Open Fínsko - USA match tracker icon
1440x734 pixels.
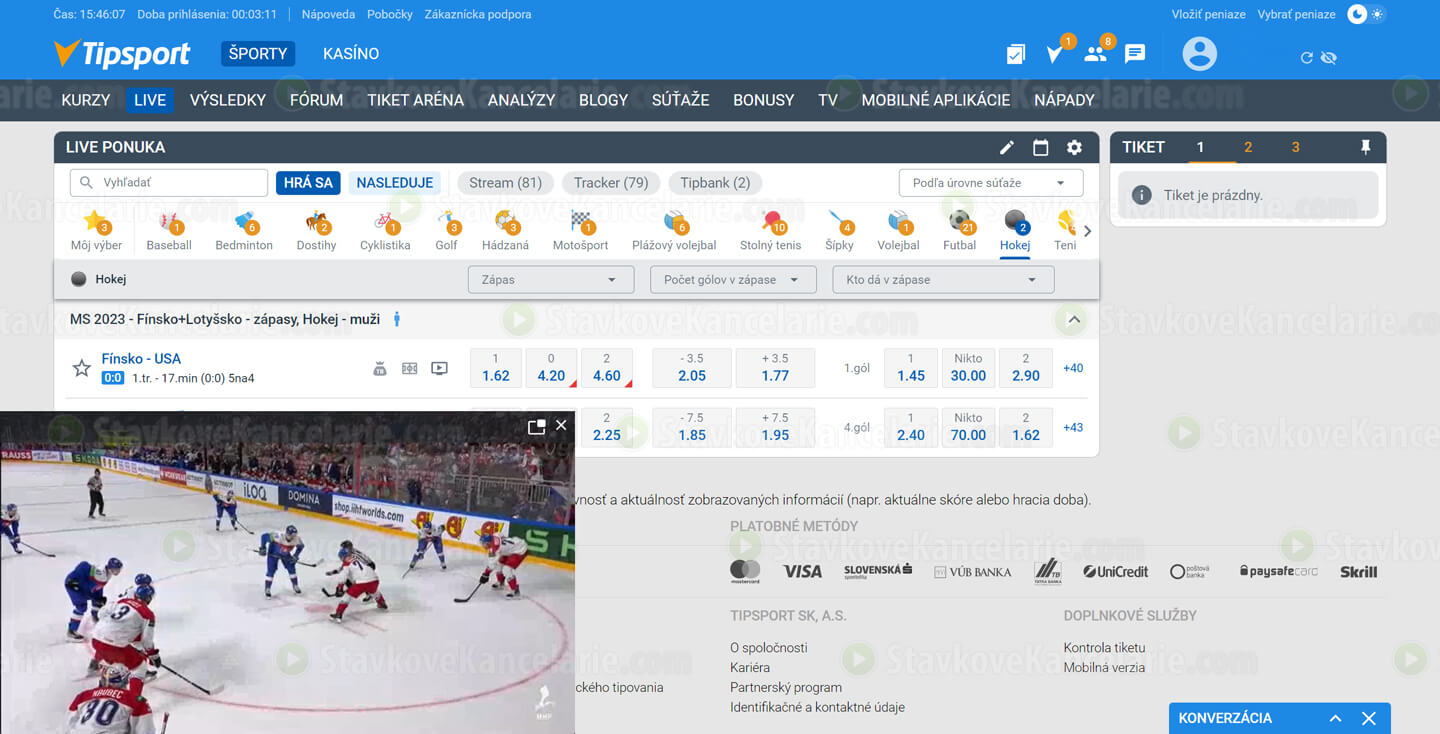coord(409,368)
